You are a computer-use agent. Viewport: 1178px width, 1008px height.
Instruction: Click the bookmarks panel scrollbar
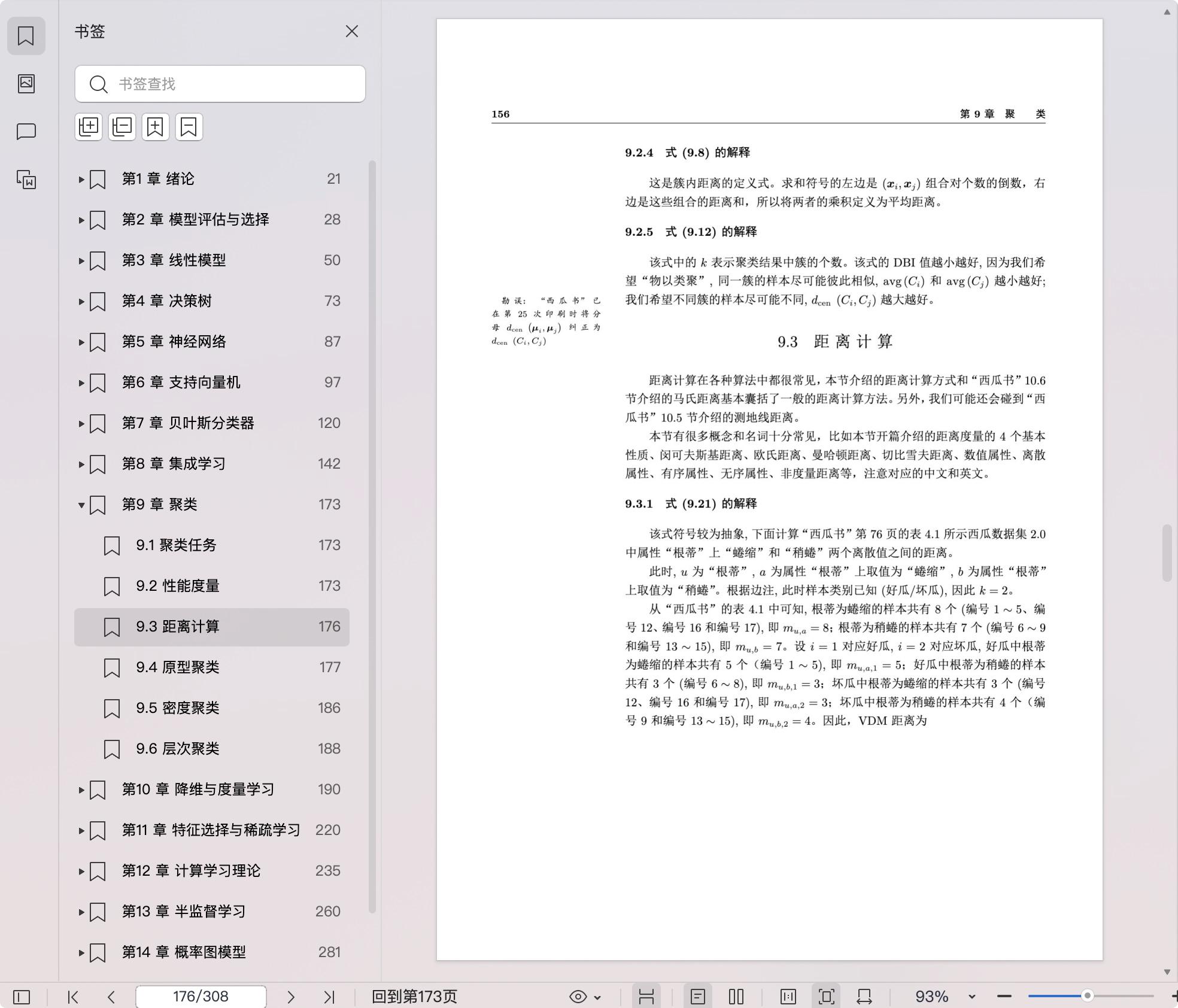[372, 537]
